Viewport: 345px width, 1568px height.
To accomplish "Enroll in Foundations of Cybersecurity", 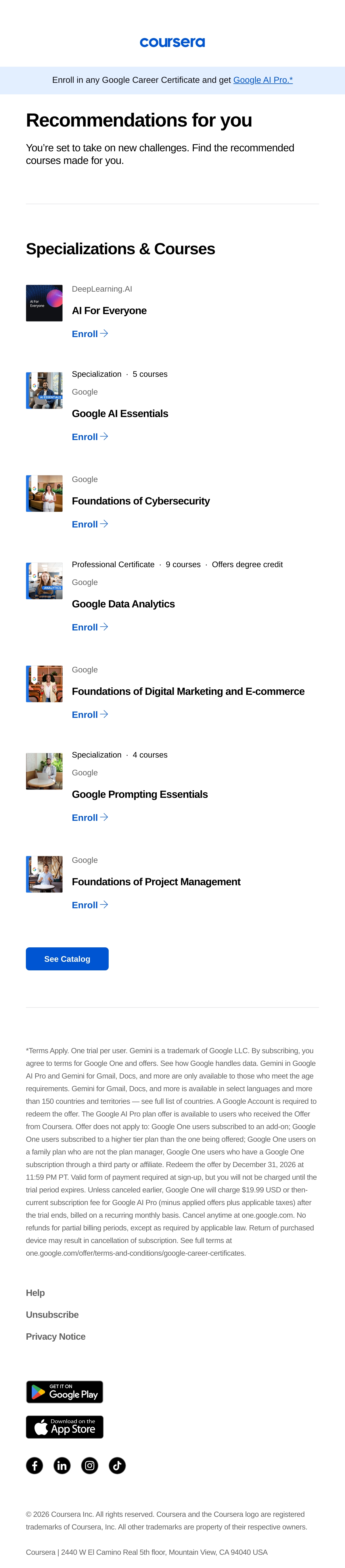I will click(89, 524).
